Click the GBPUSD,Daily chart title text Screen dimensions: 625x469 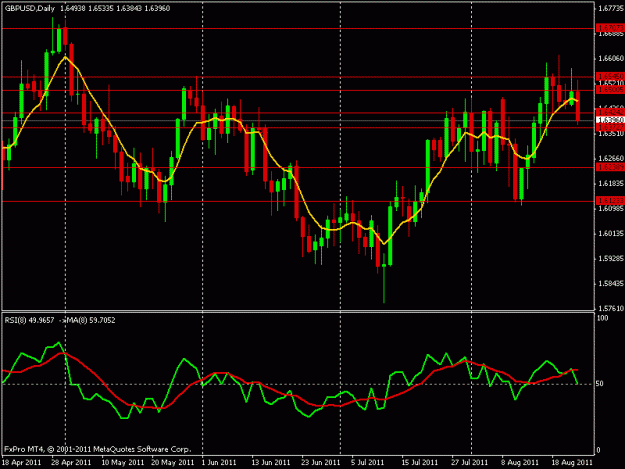click(29, 8)
